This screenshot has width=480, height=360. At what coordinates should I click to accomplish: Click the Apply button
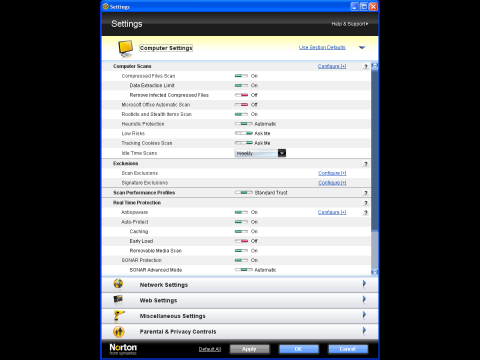pyautogui.click(x=249, y=349)
